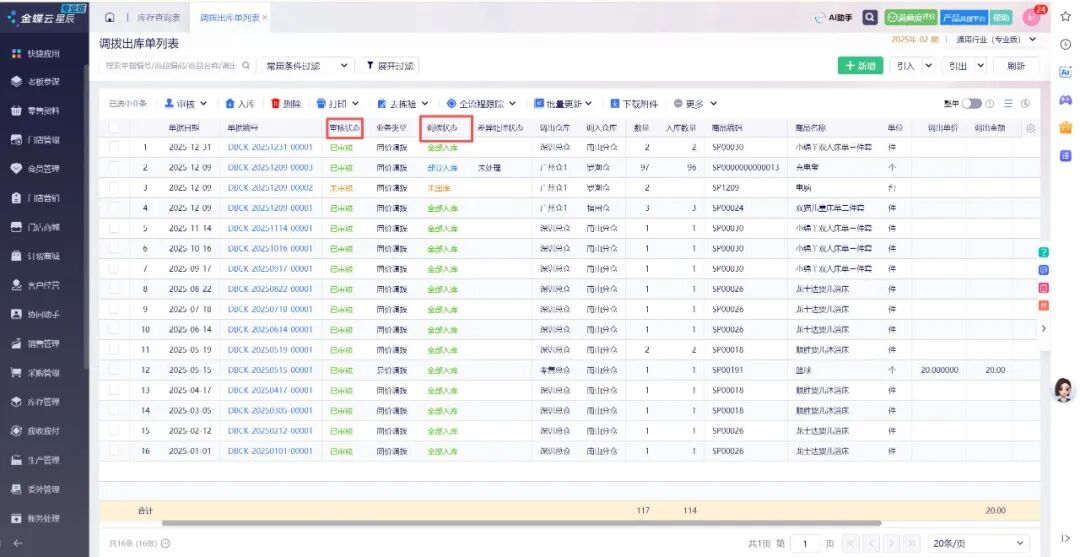Open 会员管理 sidebar module
Viewport: 1080px width, 557px height.
tap(36, 169)
